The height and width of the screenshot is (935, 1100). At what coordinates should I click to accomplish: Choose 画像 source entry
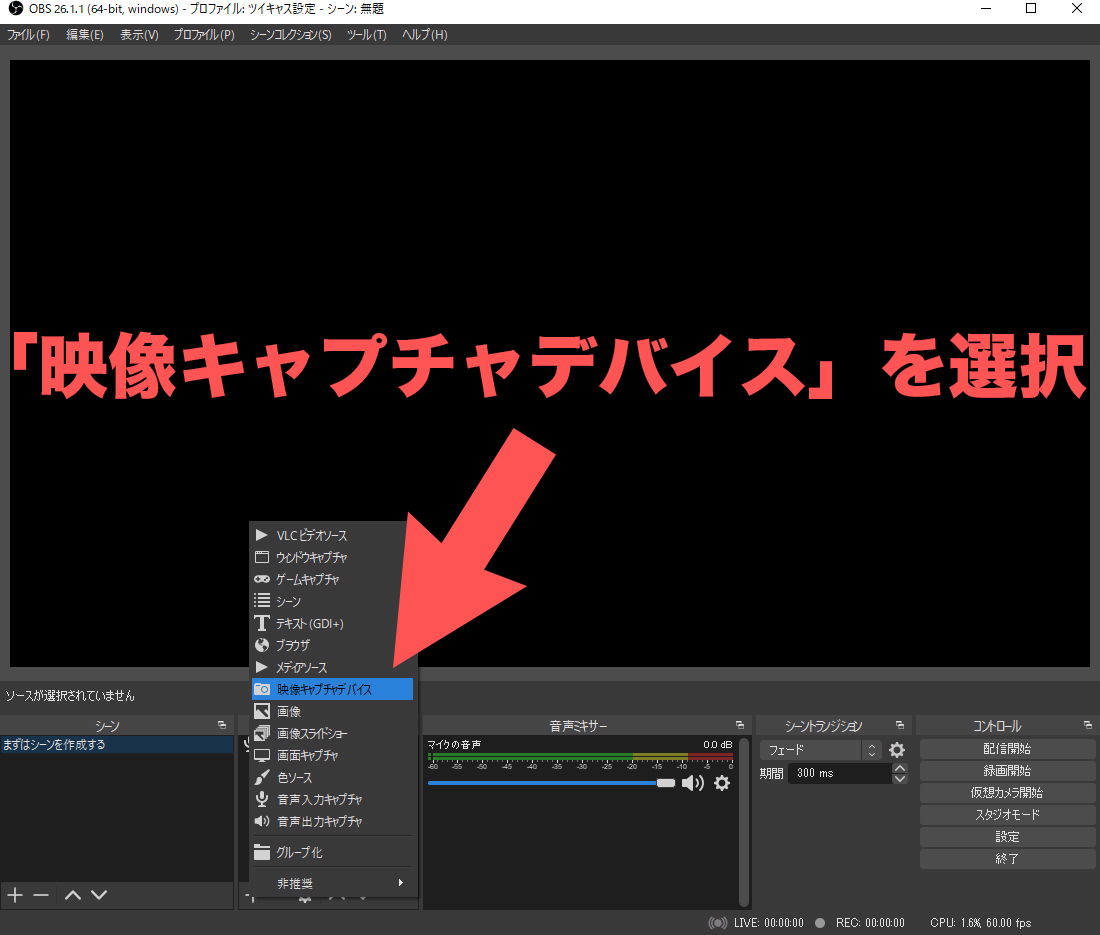coord(332,711)
